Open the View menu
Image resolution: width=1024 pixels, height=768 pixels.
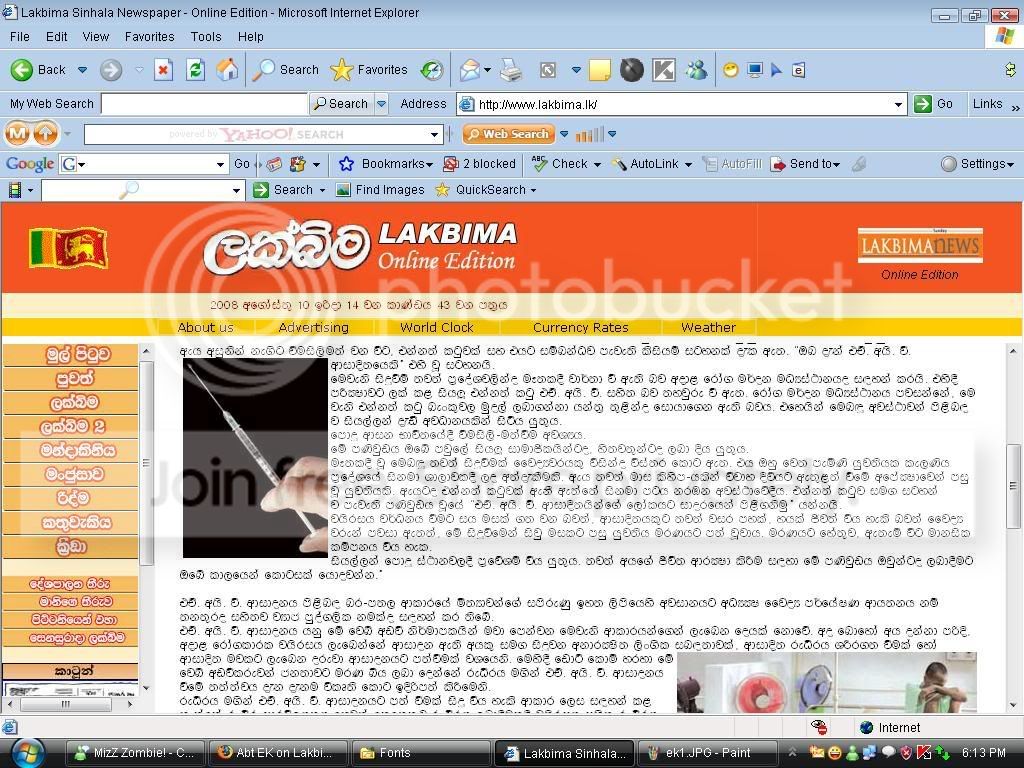(x=95, y=37)
